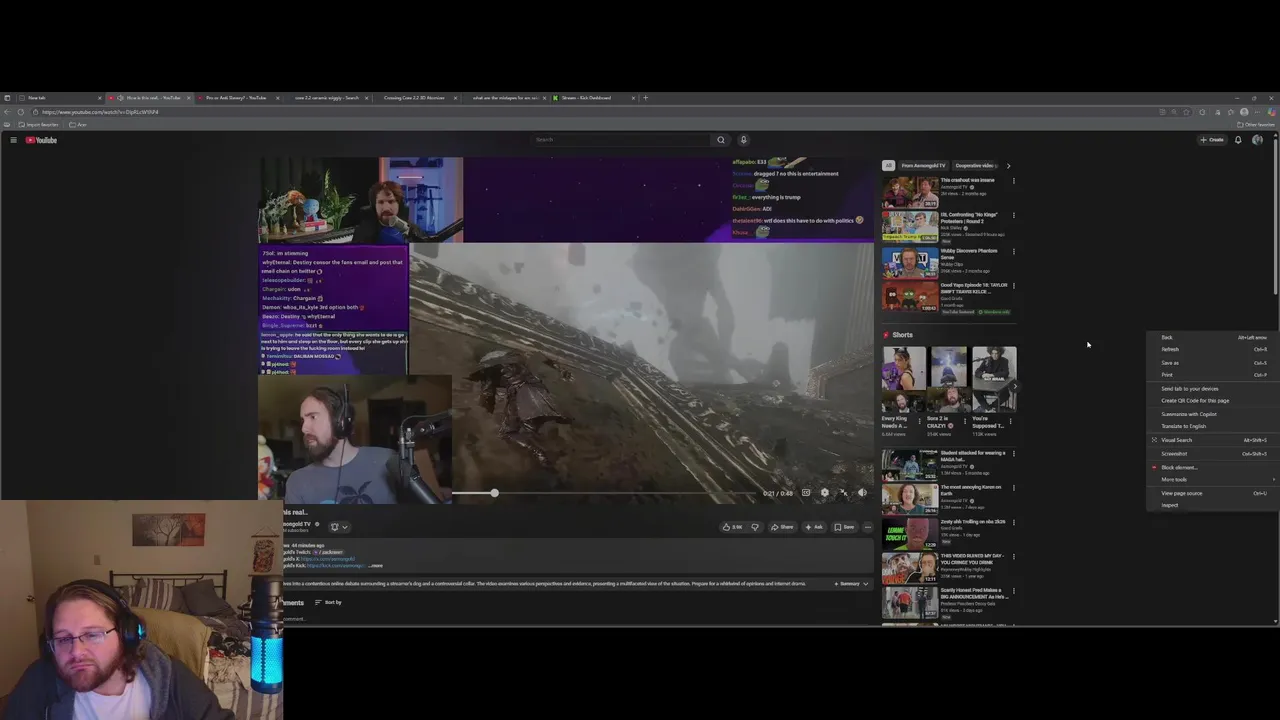Switch to Crossing Core 2.2 tab

(414, 98)
